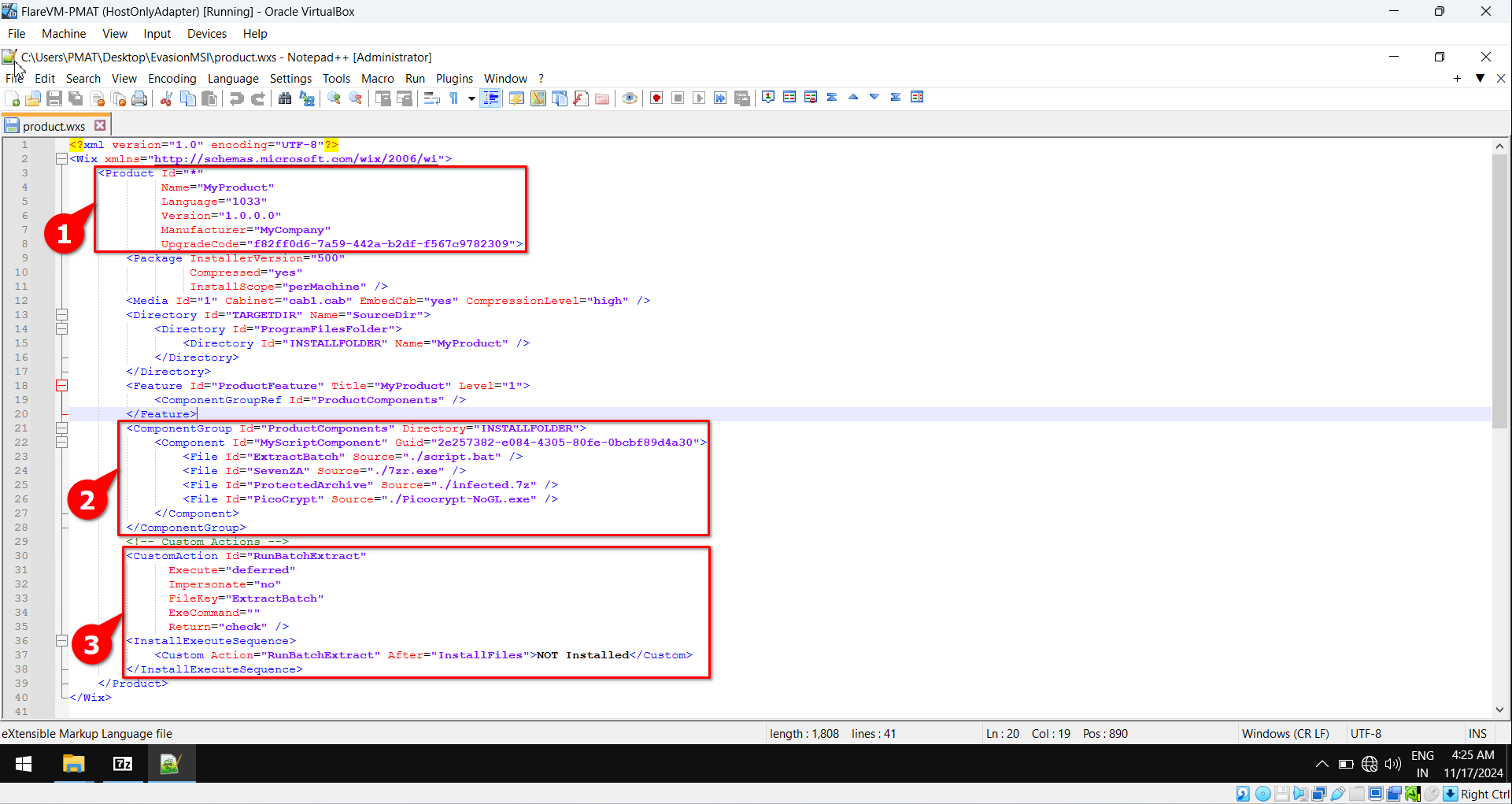The width and height of the screenshot is (1512, 804).
Task: Start macro recording with the red record icon
Action: (x=656, y=98)
